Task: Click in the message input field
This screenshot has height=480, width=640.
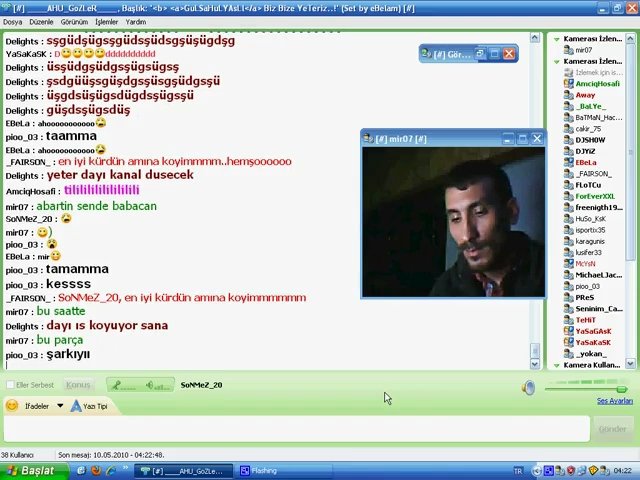Action: 297,429
